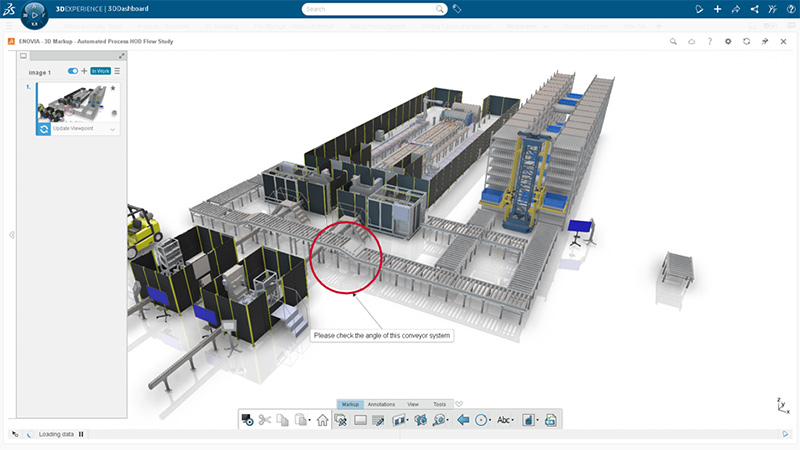
Task: Click the settings gear icon in widget header
Action: pyautogui.click(x=728, y=41)
